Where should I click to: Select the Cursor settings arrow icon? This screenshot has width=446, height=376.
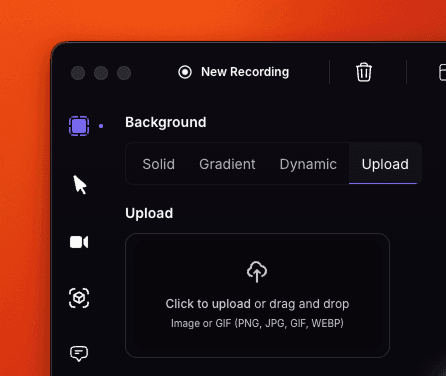click(80, 185)
